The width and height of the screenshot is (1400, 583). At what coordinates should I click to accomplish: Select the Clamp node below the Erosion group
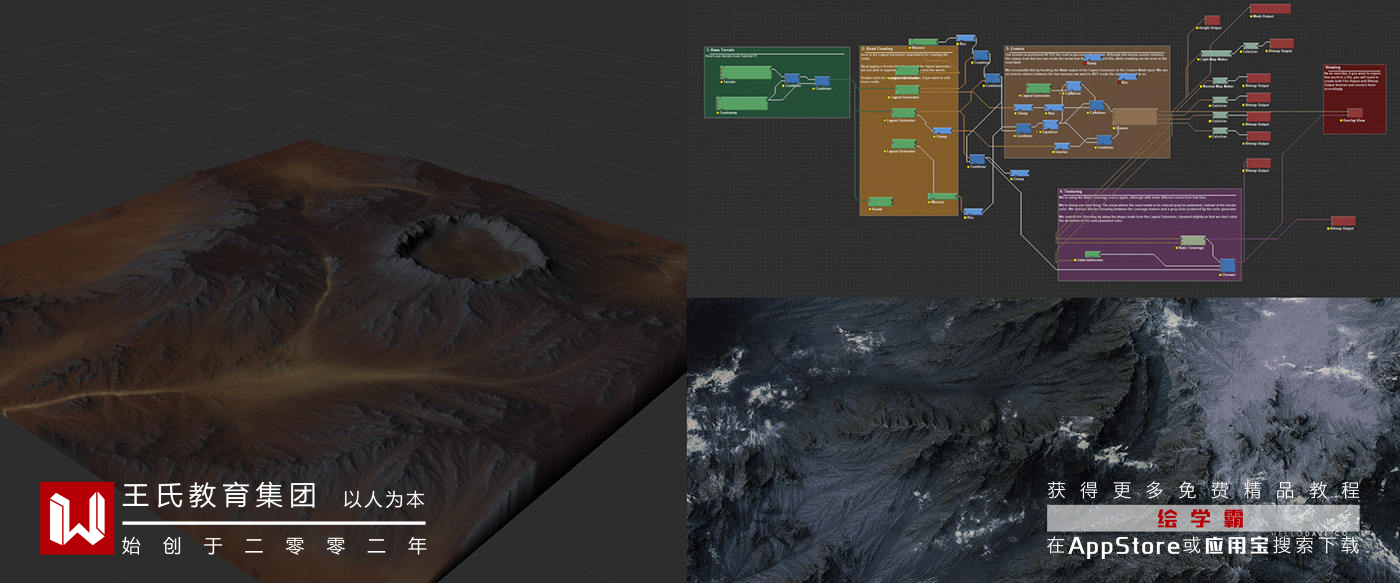(1020, 173)
